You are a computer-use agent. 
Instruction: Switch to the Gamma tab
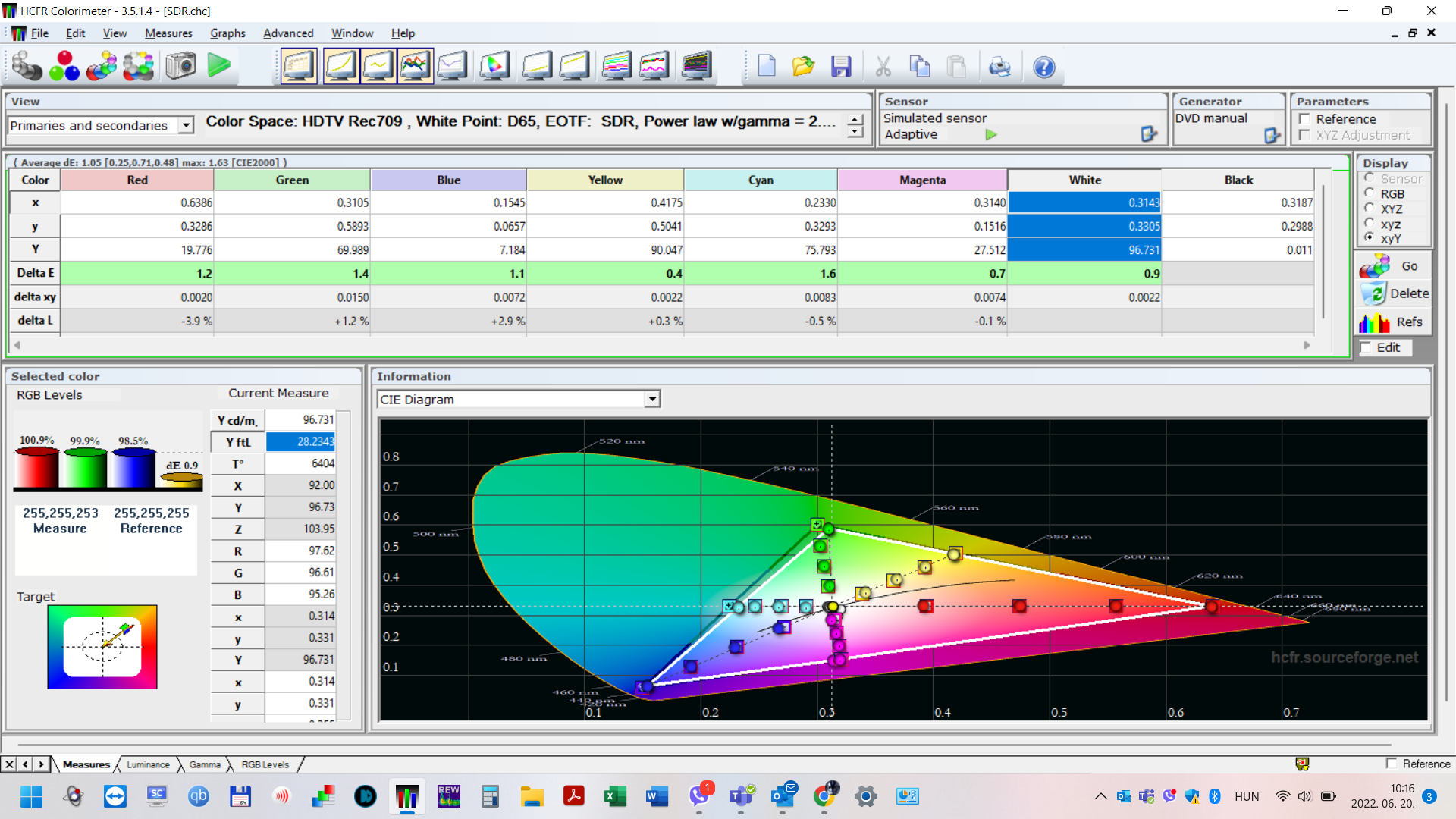click(x=205, y=764)
